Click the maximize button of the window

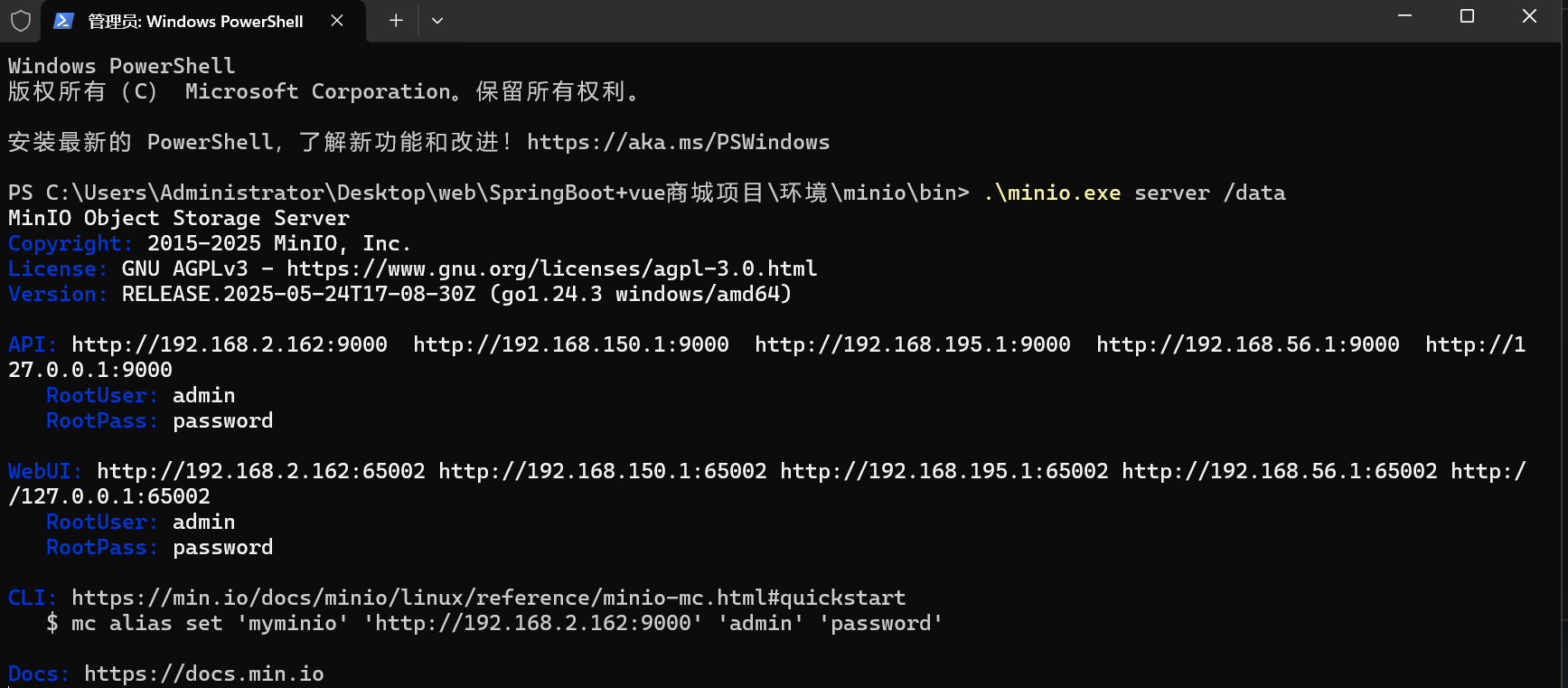[x=1467, y=15]
